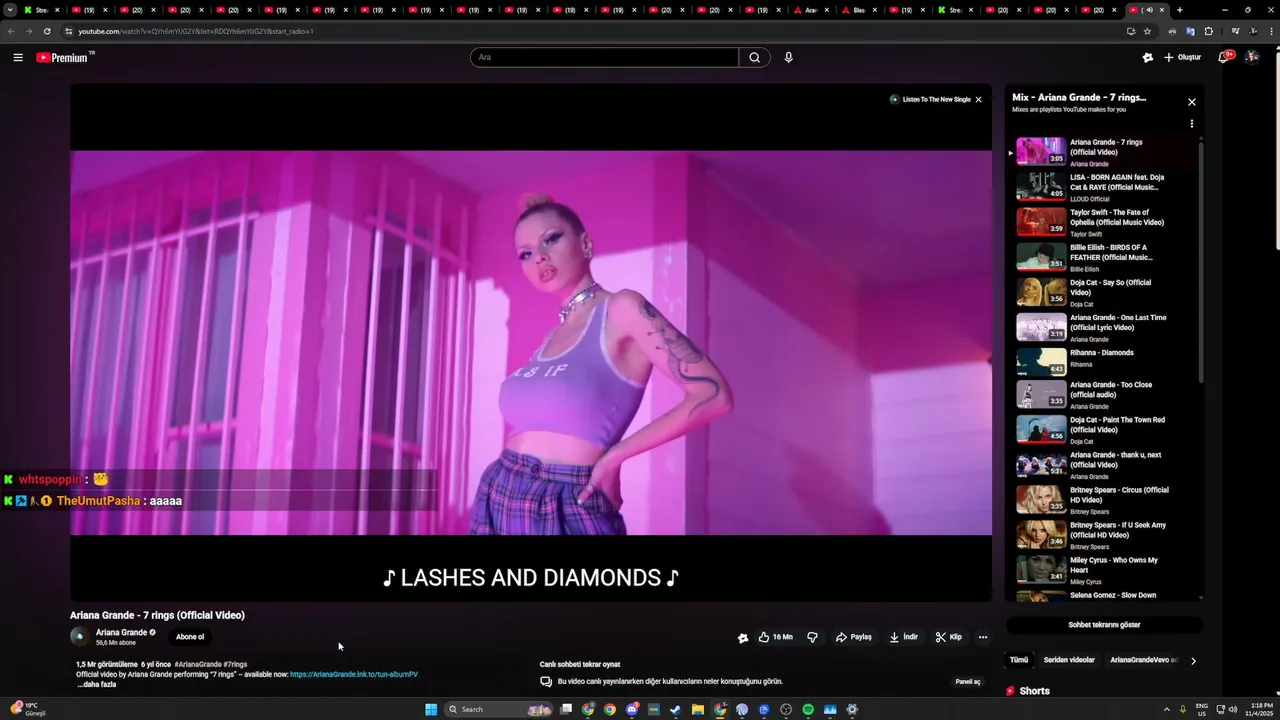
Task: Select Britney Spears - If U Seek Amy
Action: point(1102,534)
